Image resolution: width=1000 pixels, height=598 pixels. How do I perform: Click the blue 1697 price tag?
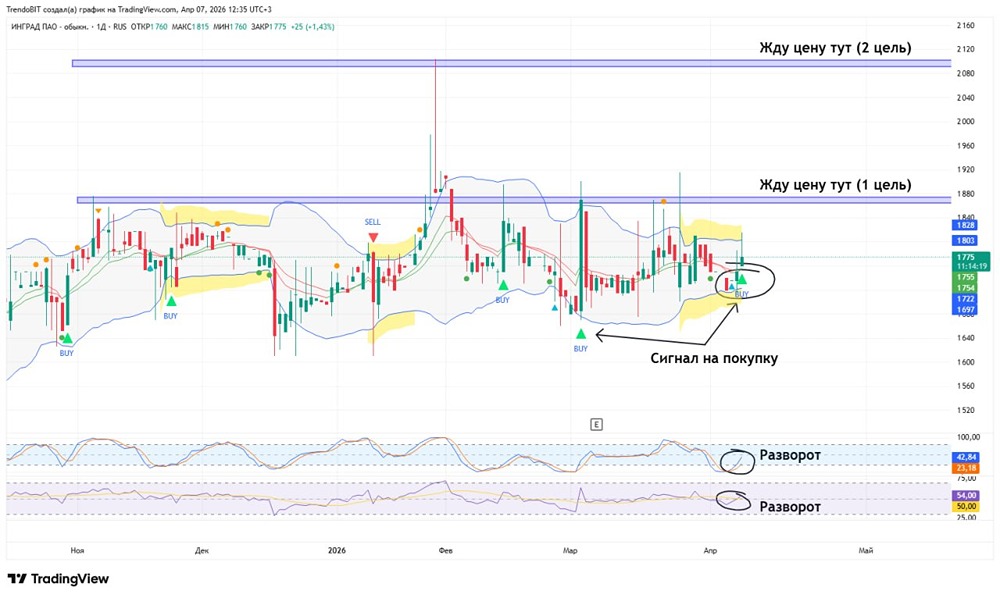point(966,309)
